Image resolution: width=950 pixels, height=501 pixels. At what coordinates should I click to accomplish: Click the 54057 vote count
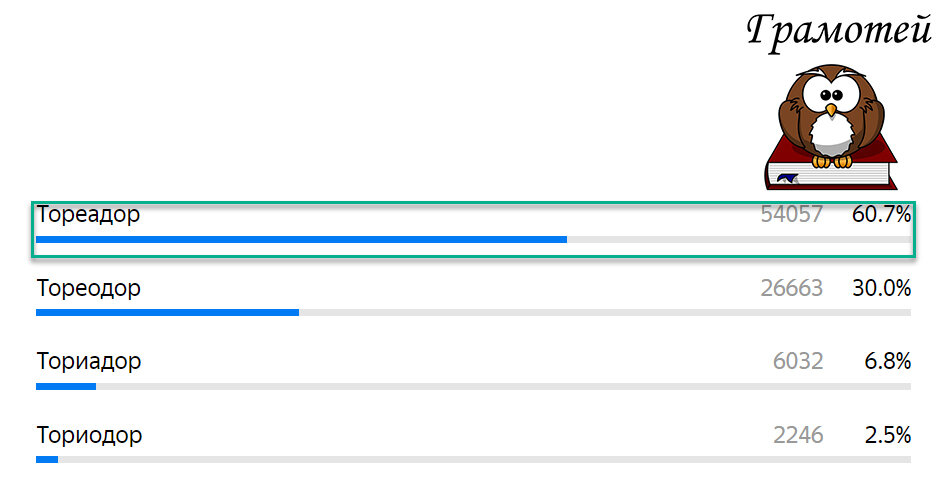(791, 214)
